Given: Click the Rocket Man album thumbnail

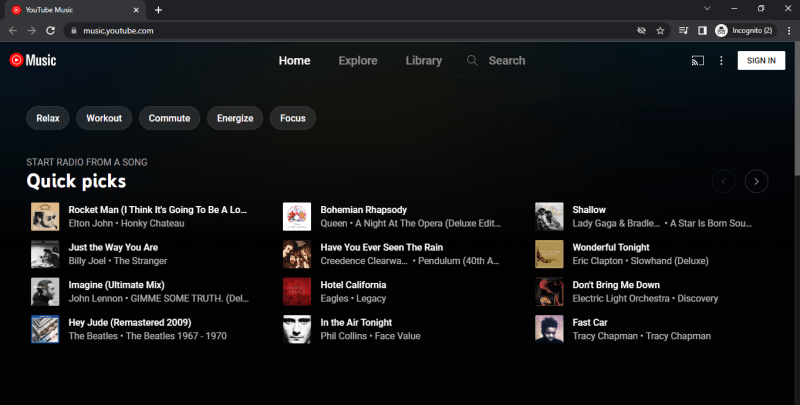Looking at the screenshot, I should click(x=45, y=216).
